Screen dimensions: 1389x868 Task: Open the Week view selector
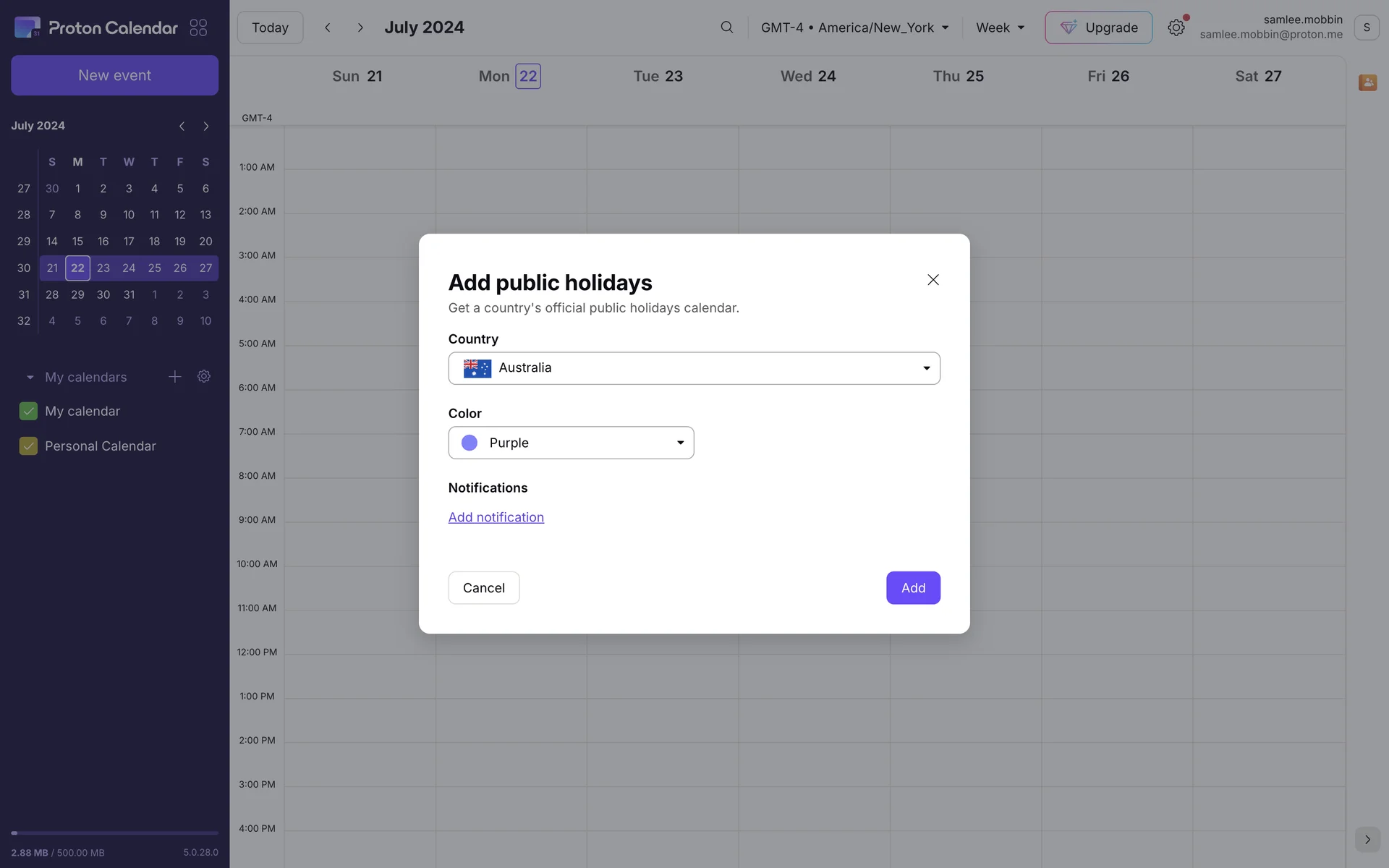[1000, 27]
